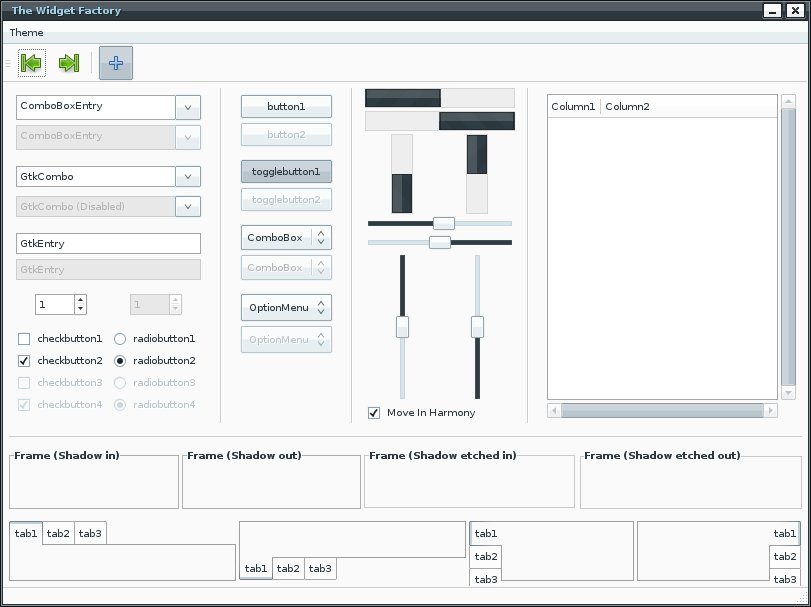Click the horizontal scrollbar right arrow
811x607 pixels.
(771, 411)
